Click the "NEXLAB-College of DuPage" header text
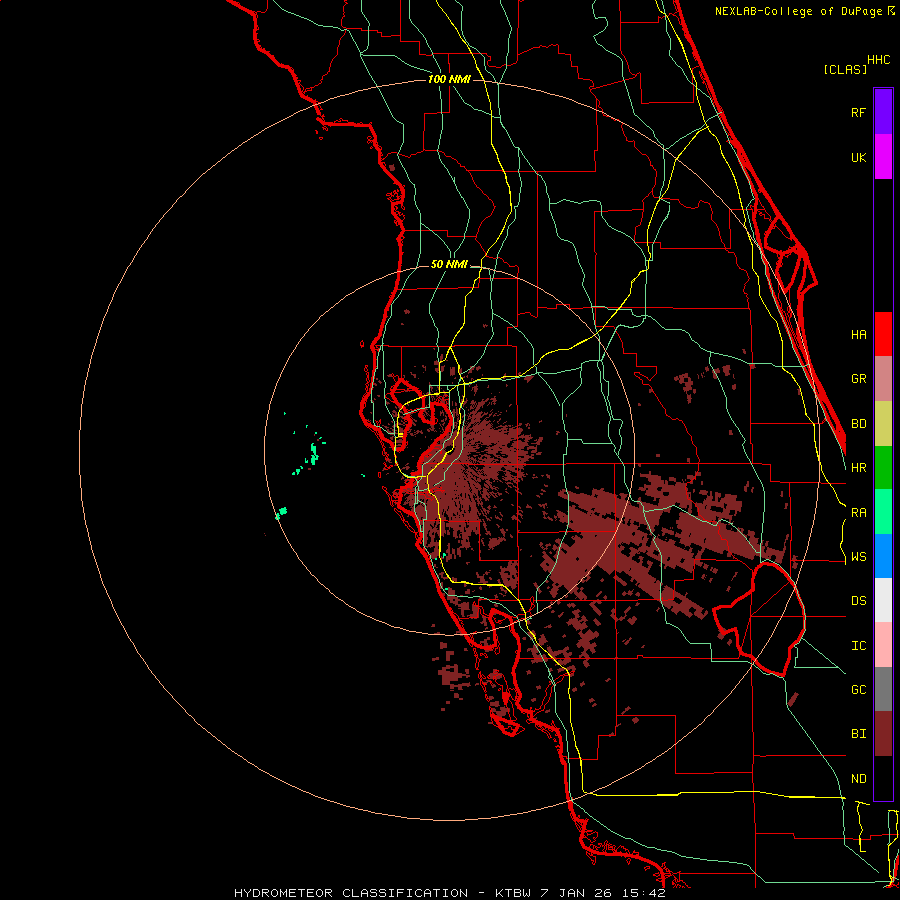This screenshot has height=900, width=900. point(799,11)
